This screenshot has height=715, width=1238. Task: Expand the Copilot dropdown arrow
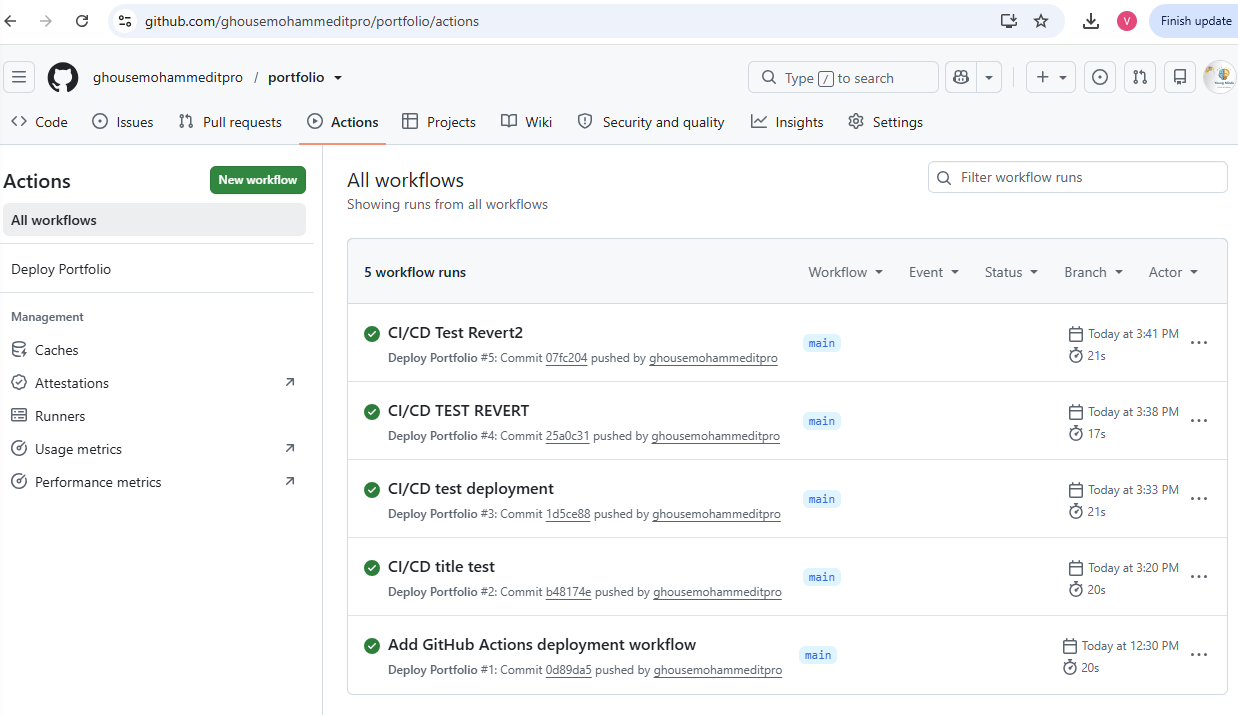(989, 77)
